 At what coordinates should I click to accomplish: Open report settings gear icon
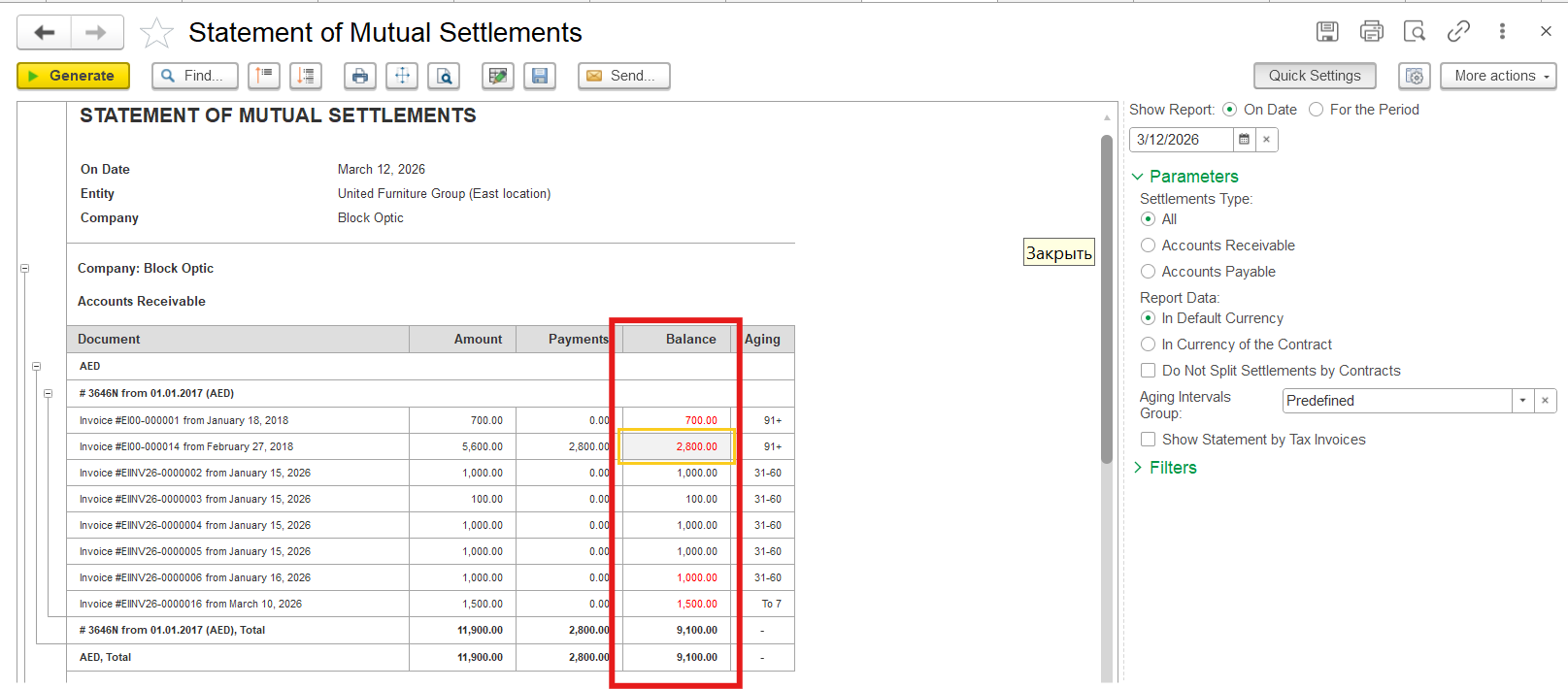tap(1414, 76)
